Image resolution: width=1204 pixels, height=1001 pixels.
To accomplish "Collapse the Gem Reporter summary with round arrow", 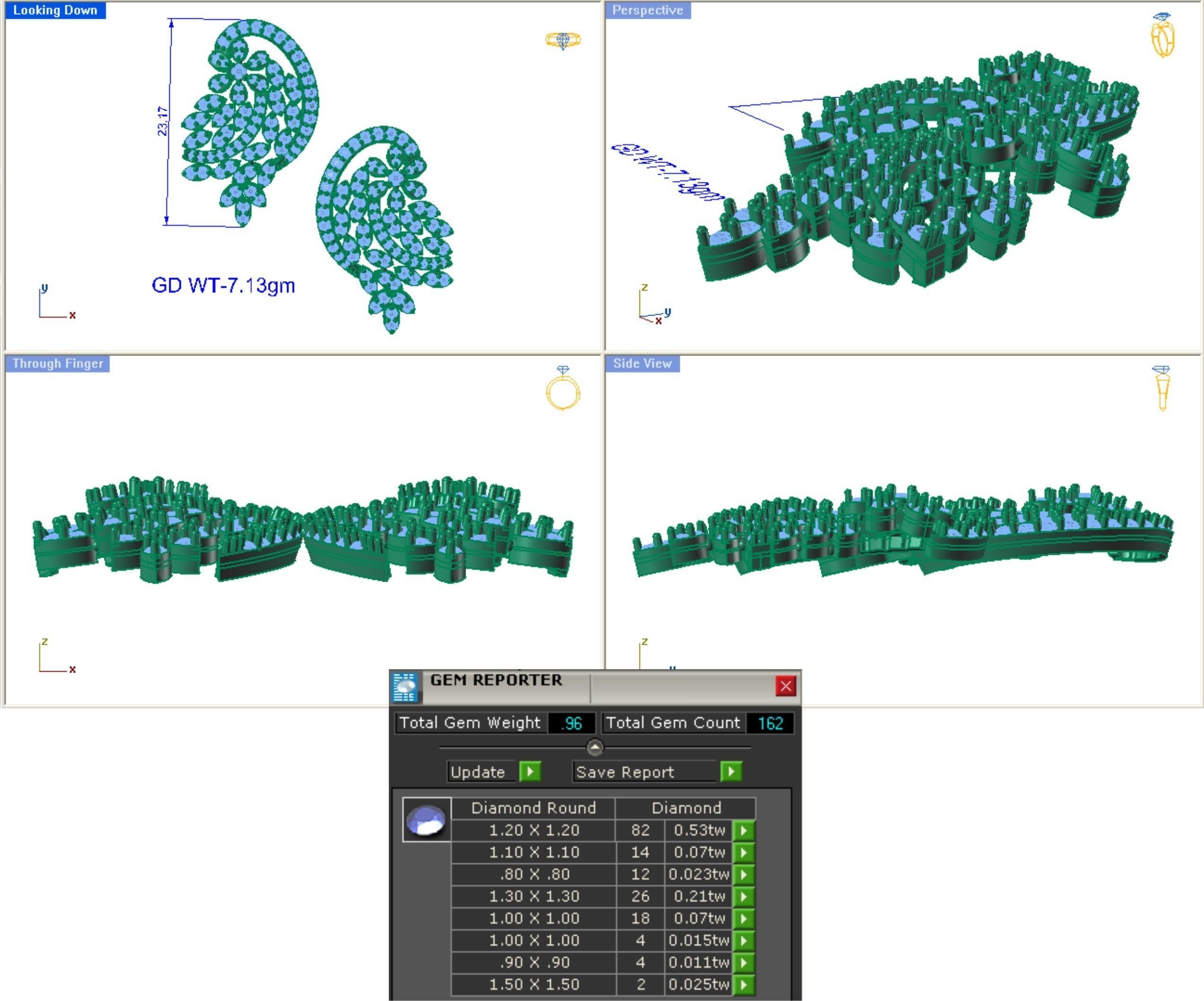I will click(x=595, y=748).
